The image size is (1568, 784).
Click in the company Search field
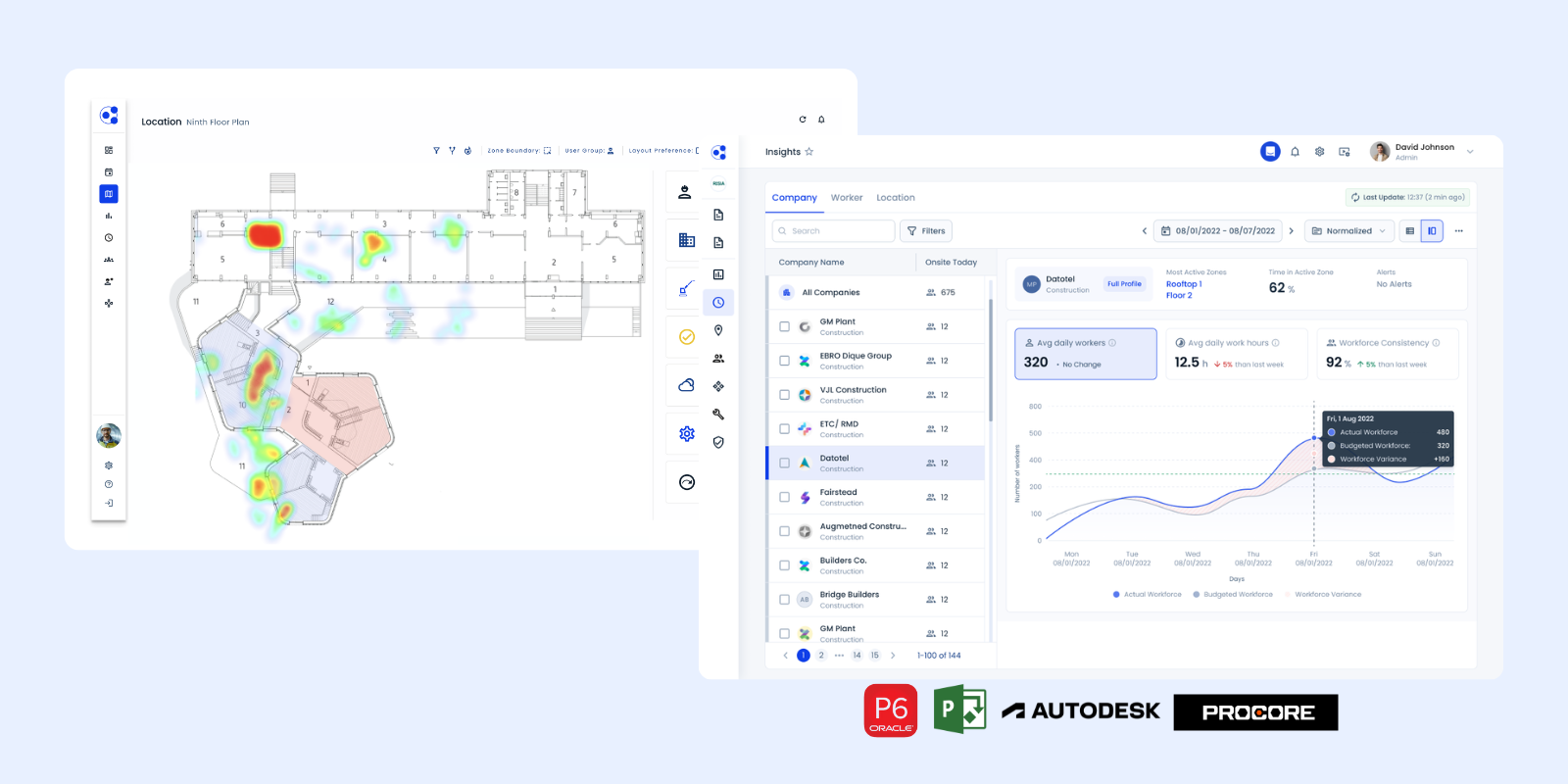pyautogui.click(x=833, y=231)
